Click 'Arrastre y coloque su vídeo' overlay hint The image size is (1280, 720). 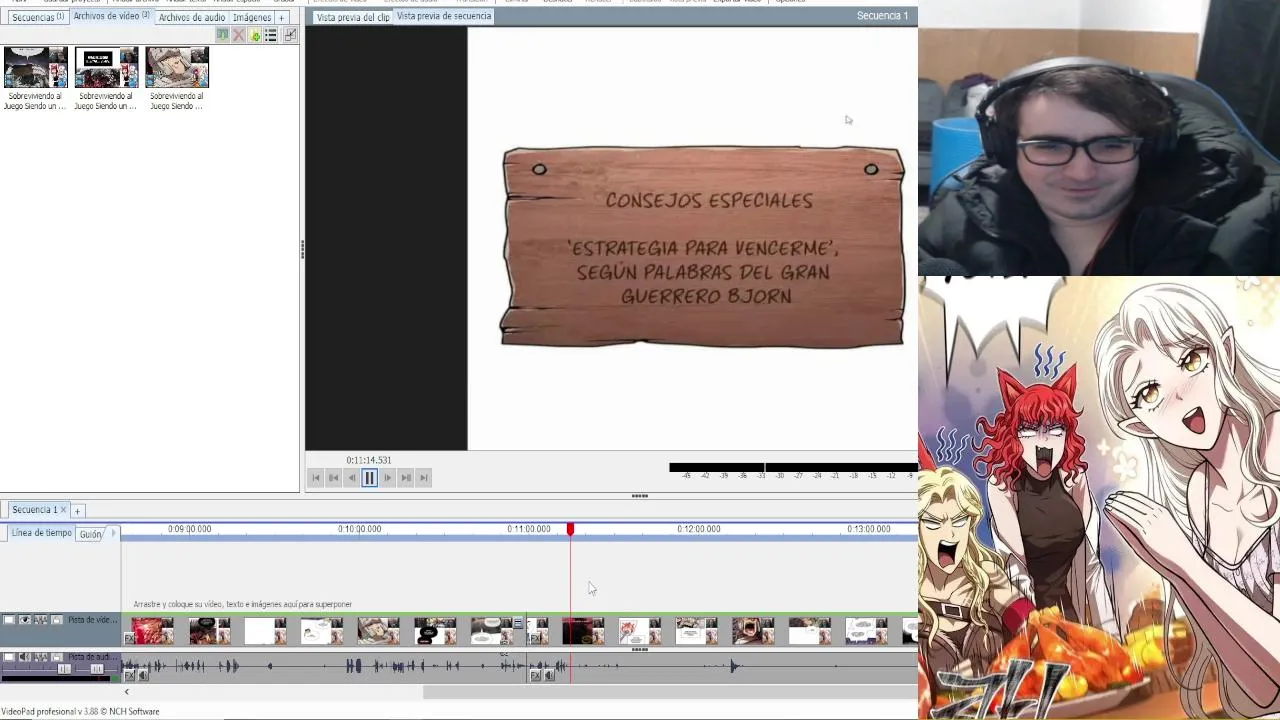point(243,604)
